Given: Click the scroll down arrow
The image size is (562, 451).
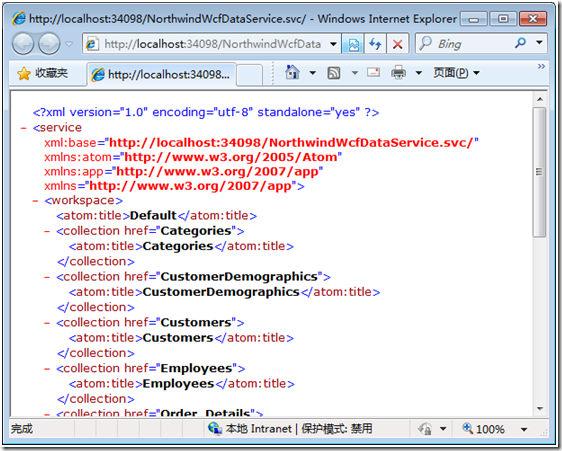Looking at the screenshot, I should [x=540, y=409].
